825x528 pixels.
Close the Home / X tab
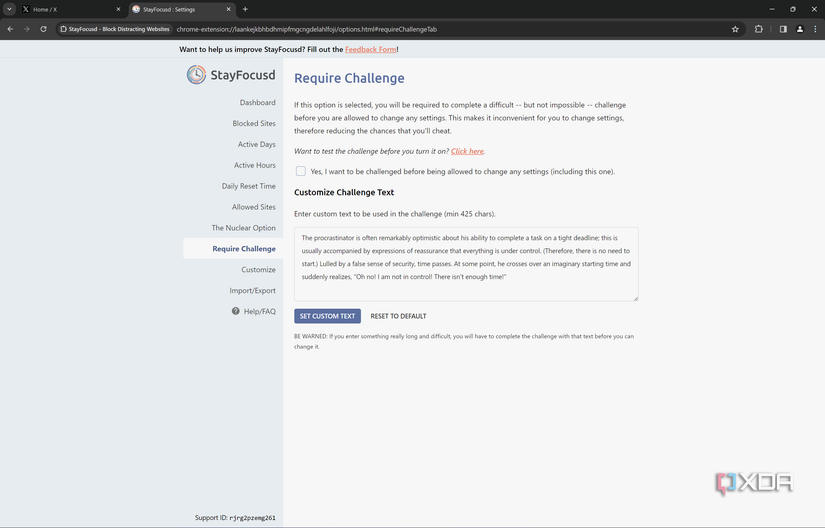coord(118,9)
